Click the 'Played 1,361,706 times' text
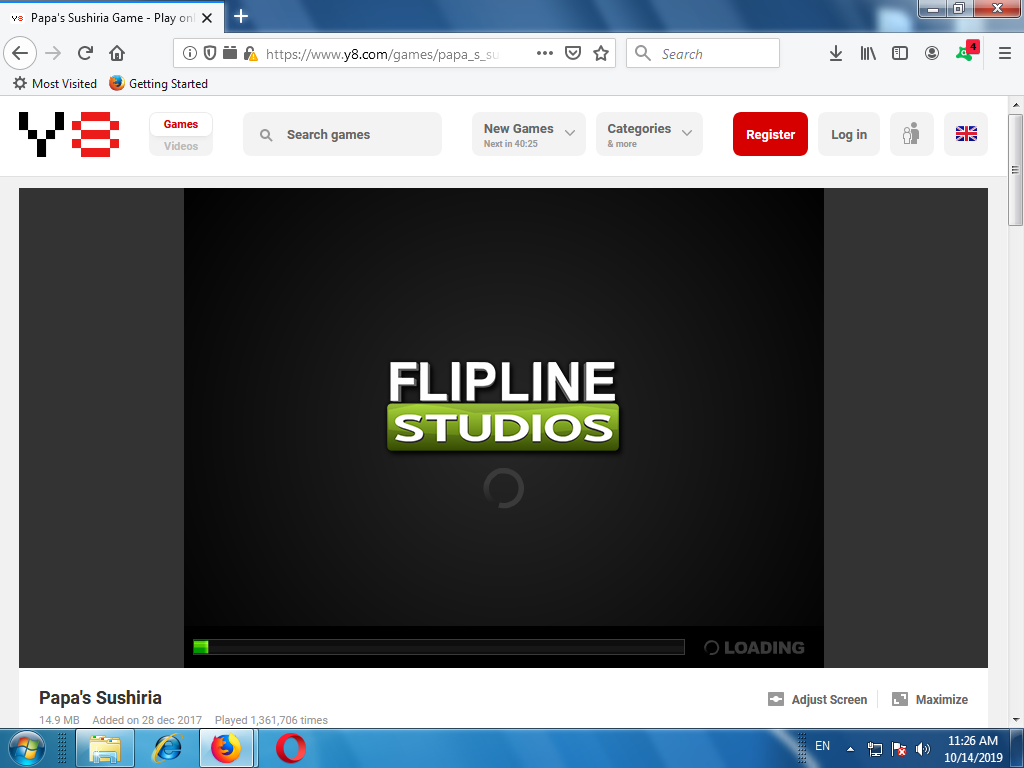The height and width of the screenshot is (768, 1024). [x=271, y=720]
